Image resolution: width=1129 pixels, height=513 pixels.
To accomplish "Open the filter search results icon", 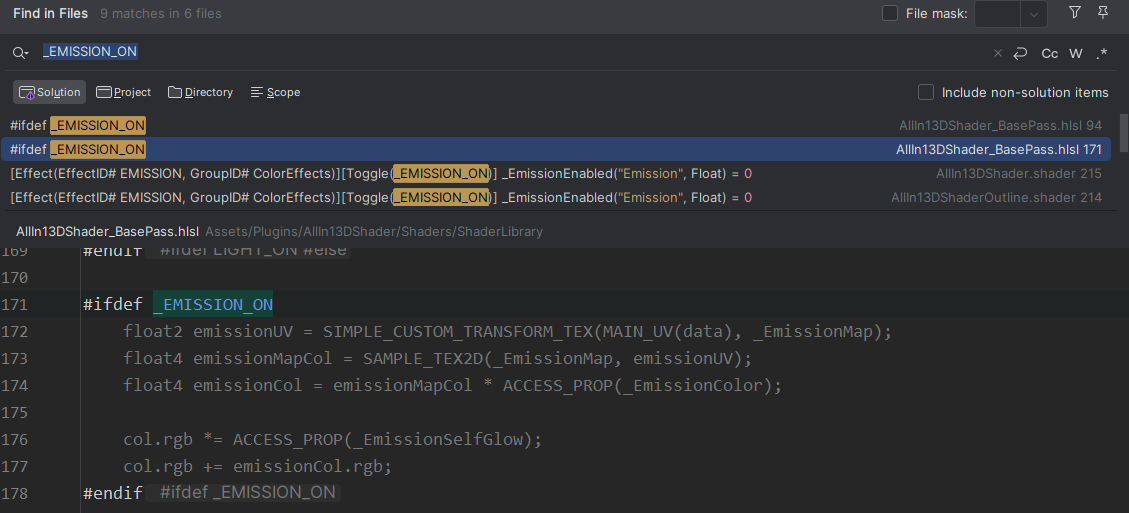I will coord(1075,12).
